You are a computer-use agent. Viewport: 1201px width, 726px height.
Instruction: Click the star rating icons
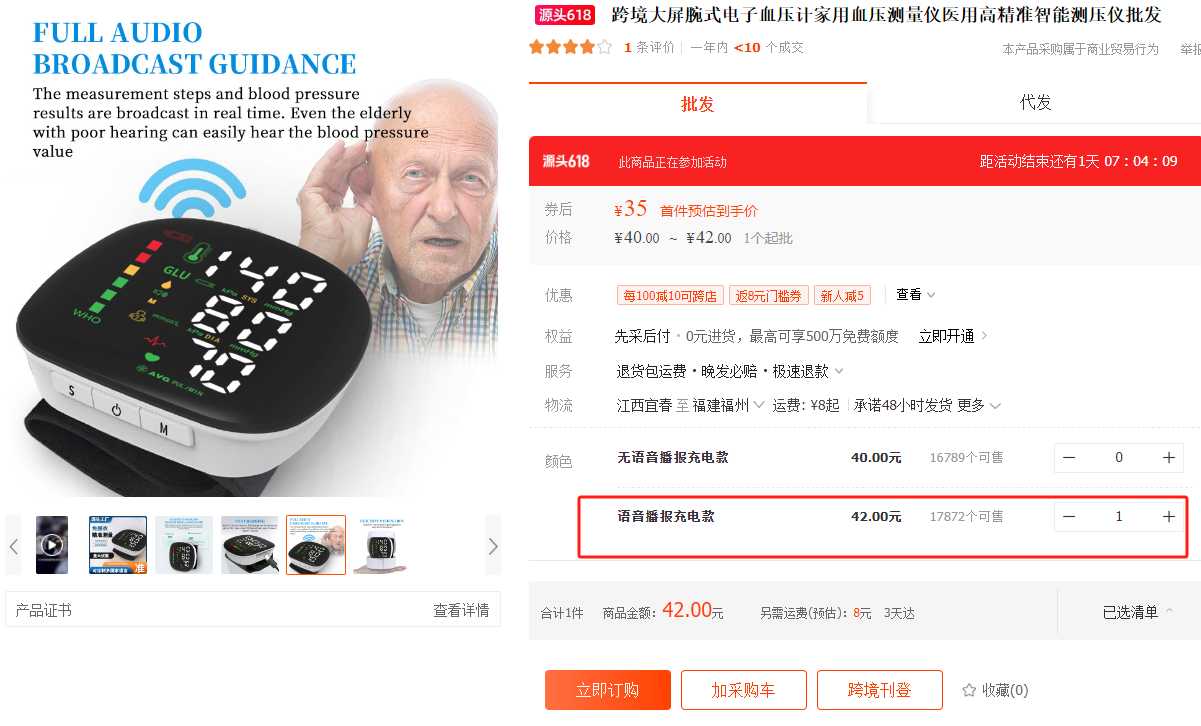[570, 47]
